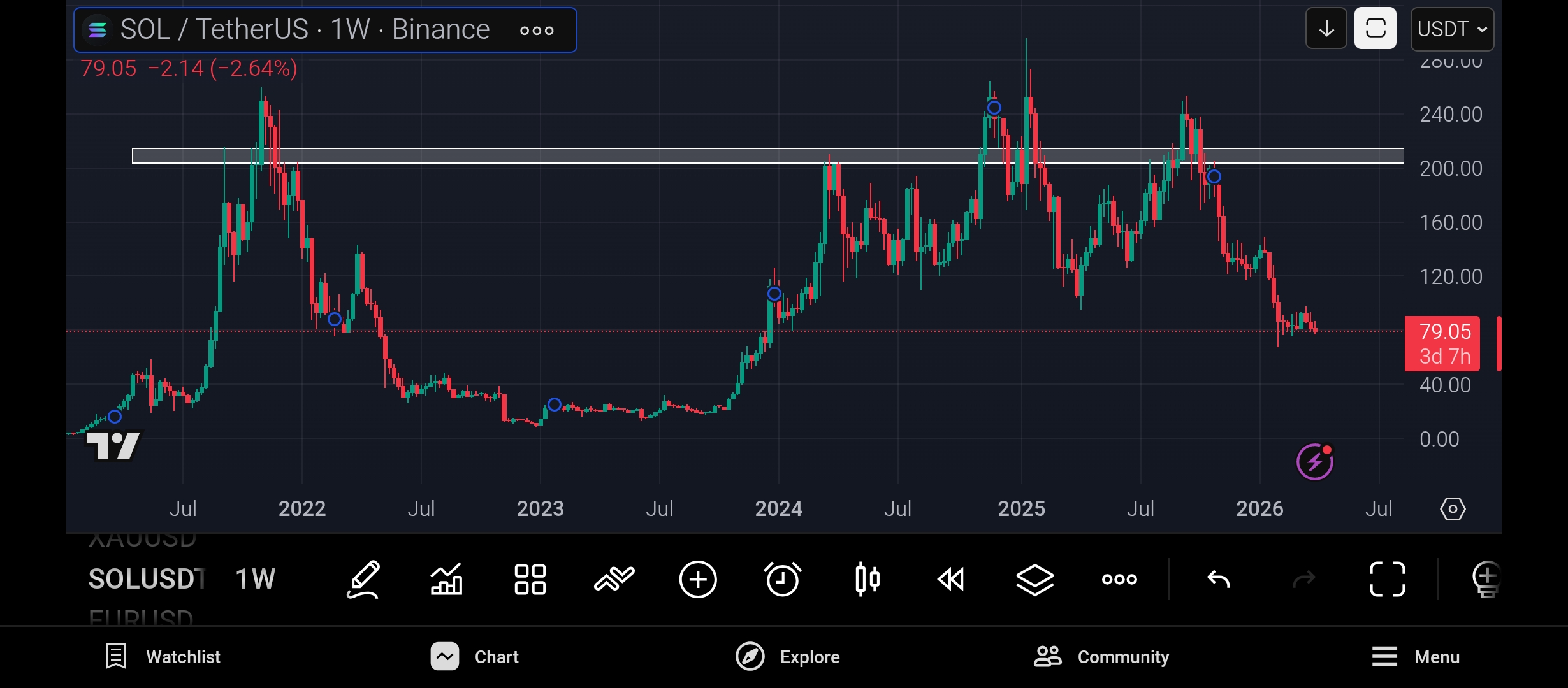Create an alert with the alarm clock icon

coord(782,579)
